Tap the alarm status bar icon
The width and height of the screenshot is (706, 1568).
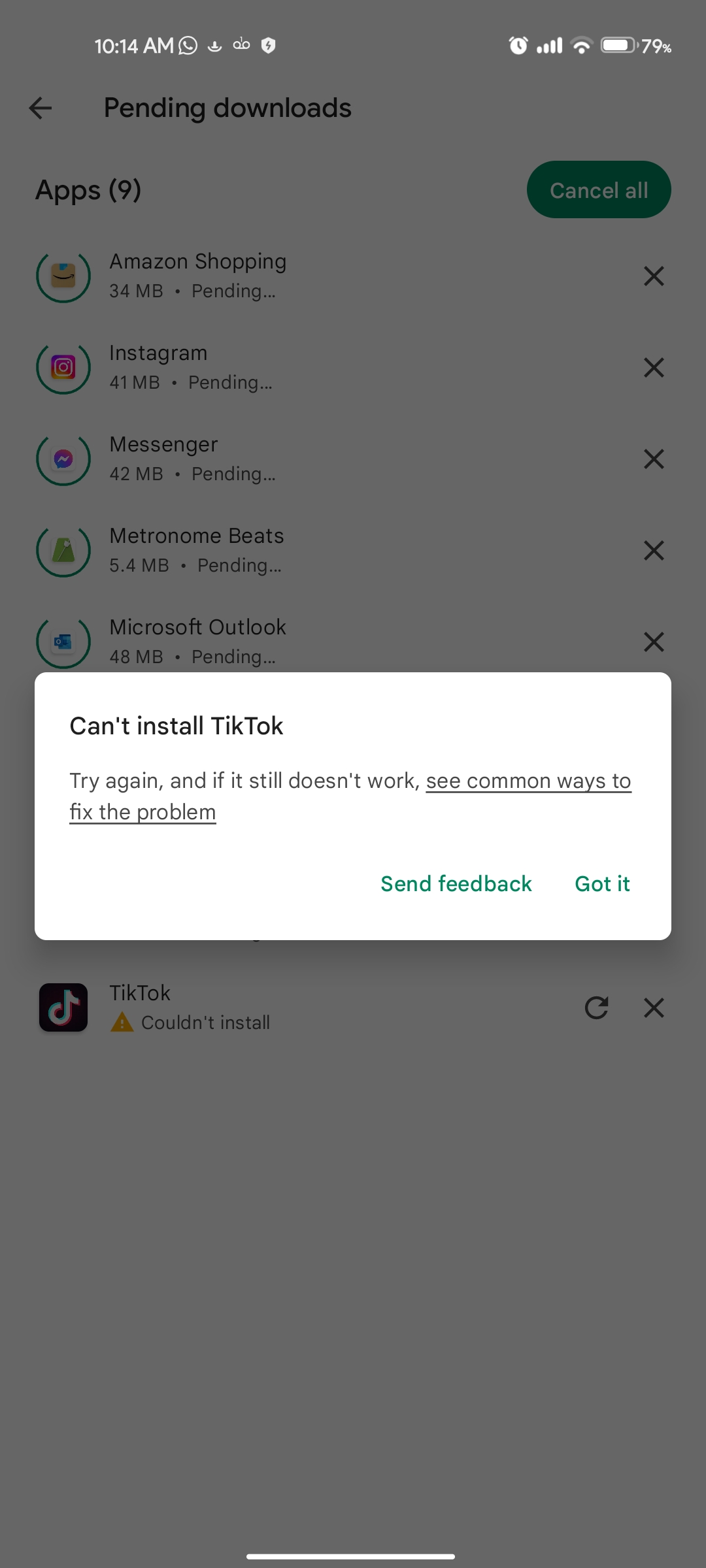point(518,45)
